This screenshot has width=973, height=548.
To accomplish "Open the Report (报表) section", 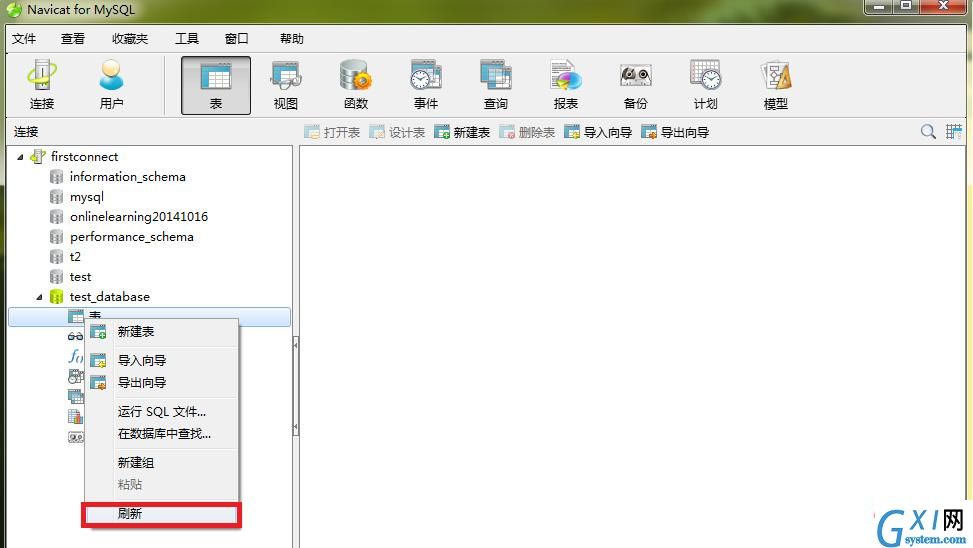I will coord(565,86).
